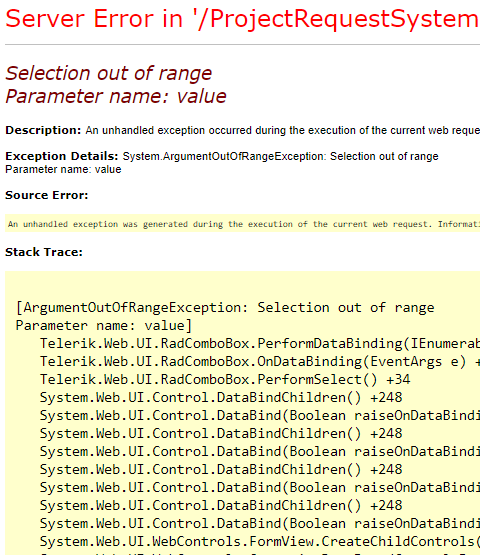The width and height of the screenshot is (480, 555).
Task: Click the plain 'Parameter name: value' text under Exception Details
Action: (63, 169)
